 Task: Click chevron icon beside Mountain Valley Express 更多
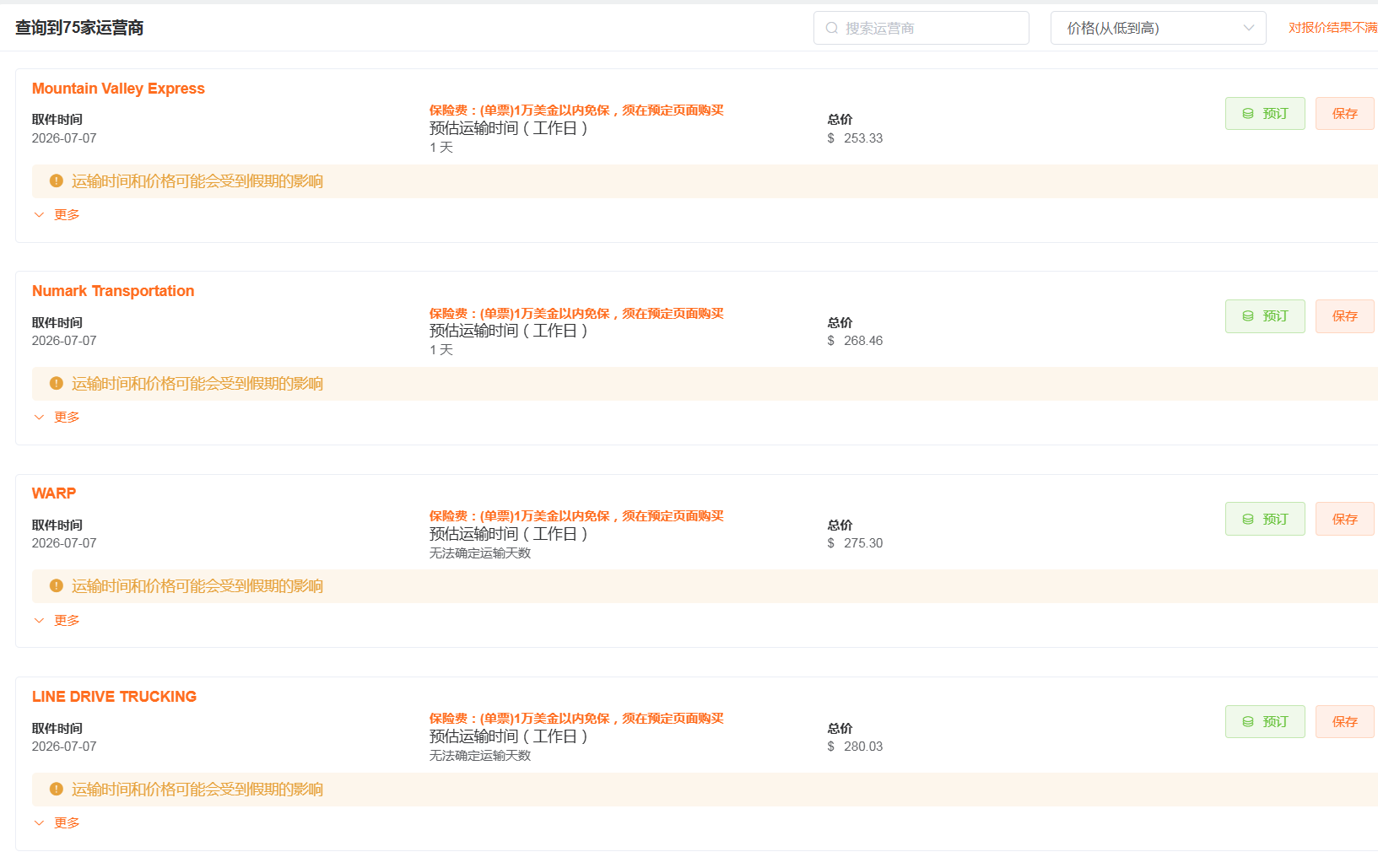click(x=39, y=215)
